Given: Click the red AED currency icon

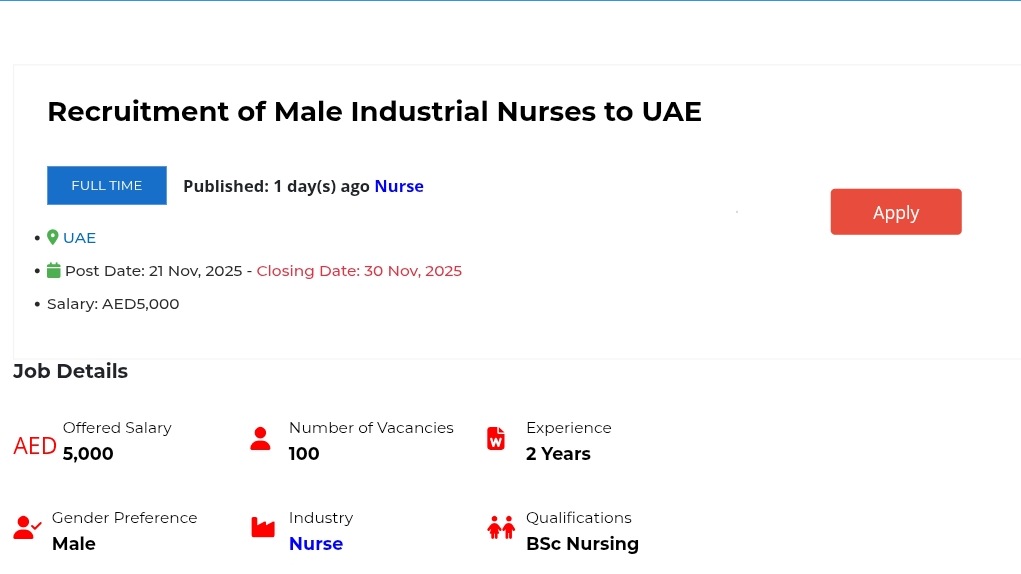Looking at the screenshot, I should tap(35, 446).
